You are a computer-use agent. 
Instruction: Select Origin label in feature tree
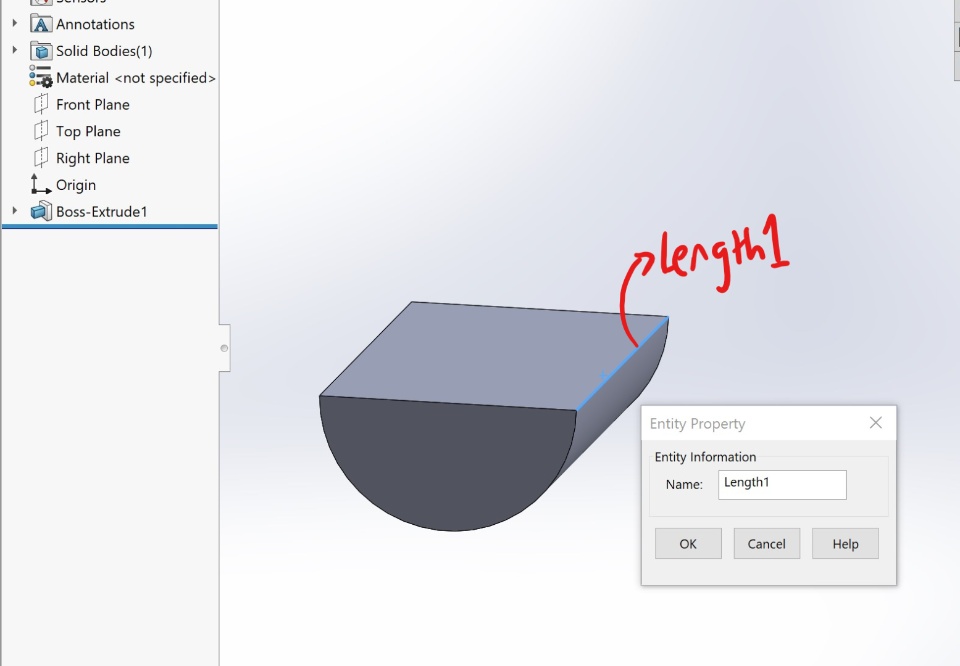point(76,185)
